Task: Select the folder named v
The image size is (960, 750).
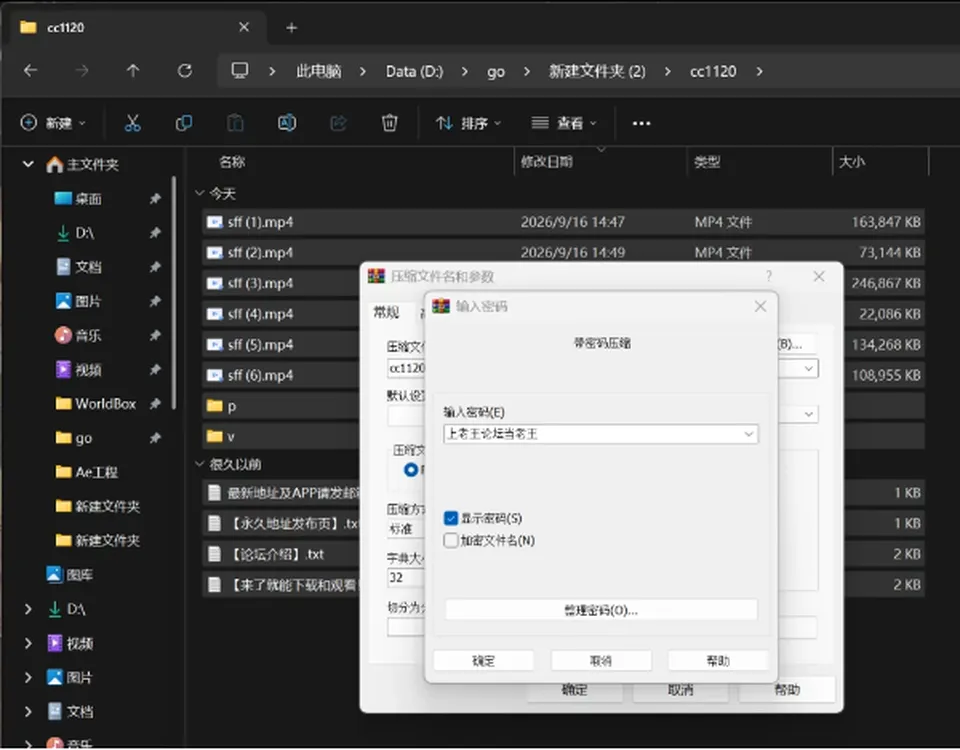Action: pos(282,436)
